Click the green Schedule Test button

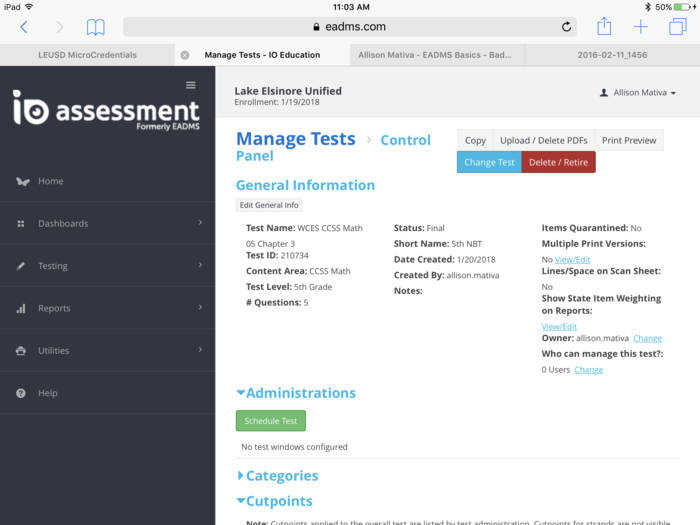pyautogui.click(x=270, y=421)
